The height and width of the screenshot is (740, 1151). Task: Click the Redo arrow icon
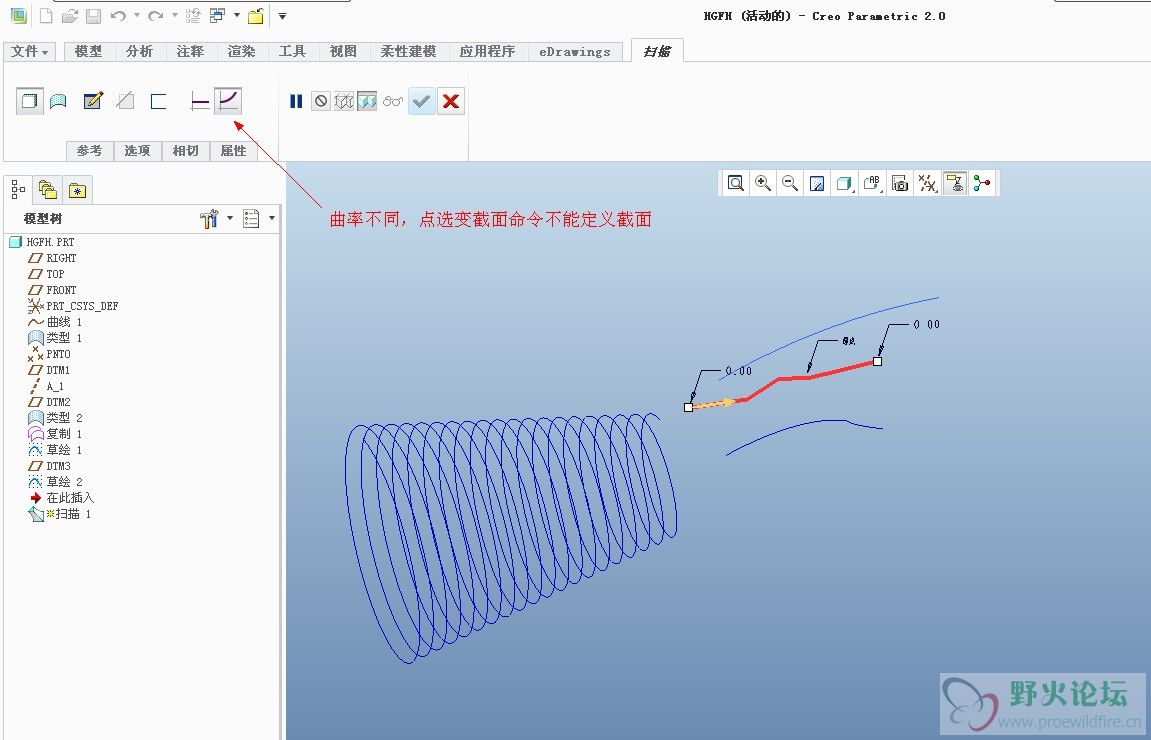click(x=155, y=15)
